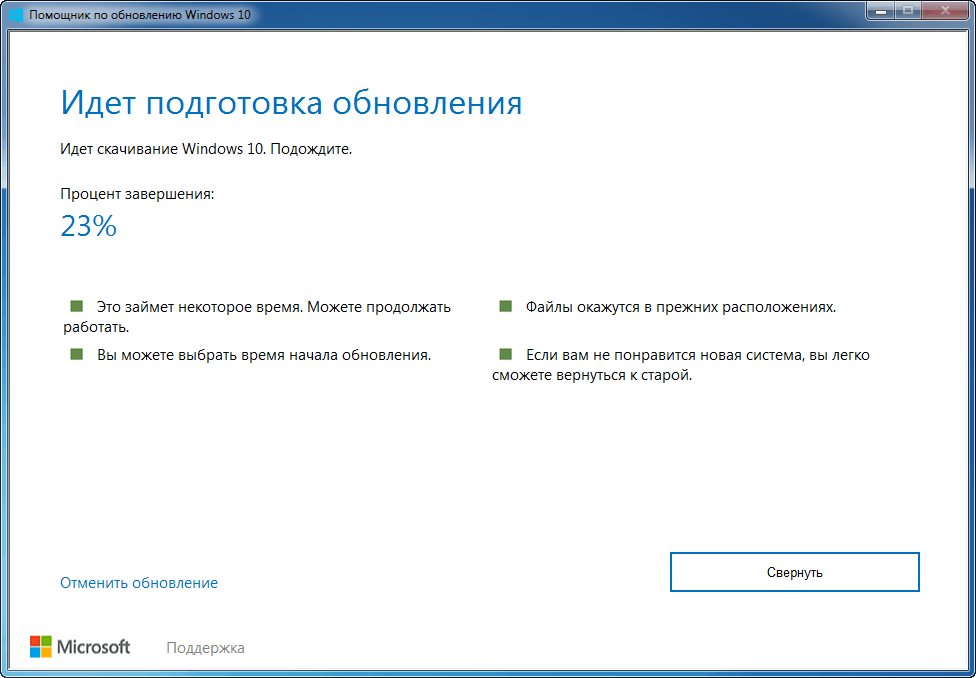Click green bullet beside Если вам не понравится

(505, 354)
